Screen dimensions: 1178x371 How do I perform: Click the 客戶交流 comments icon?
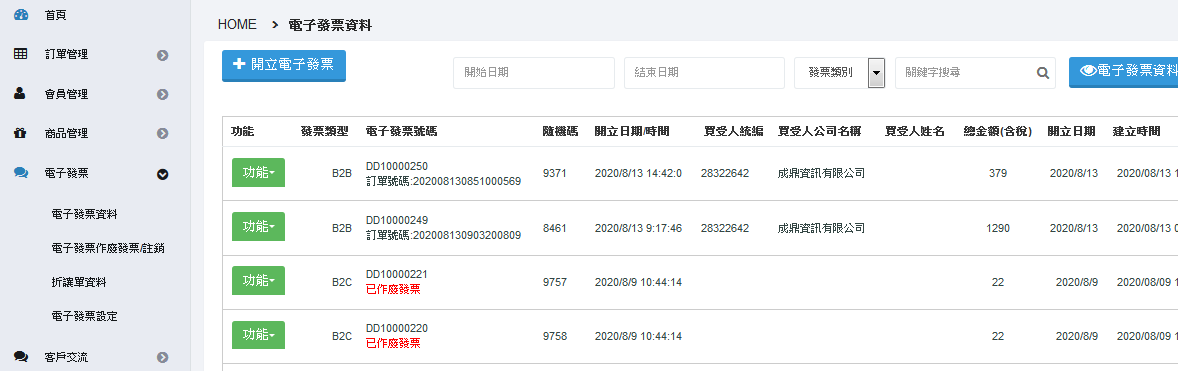(21, 357)
